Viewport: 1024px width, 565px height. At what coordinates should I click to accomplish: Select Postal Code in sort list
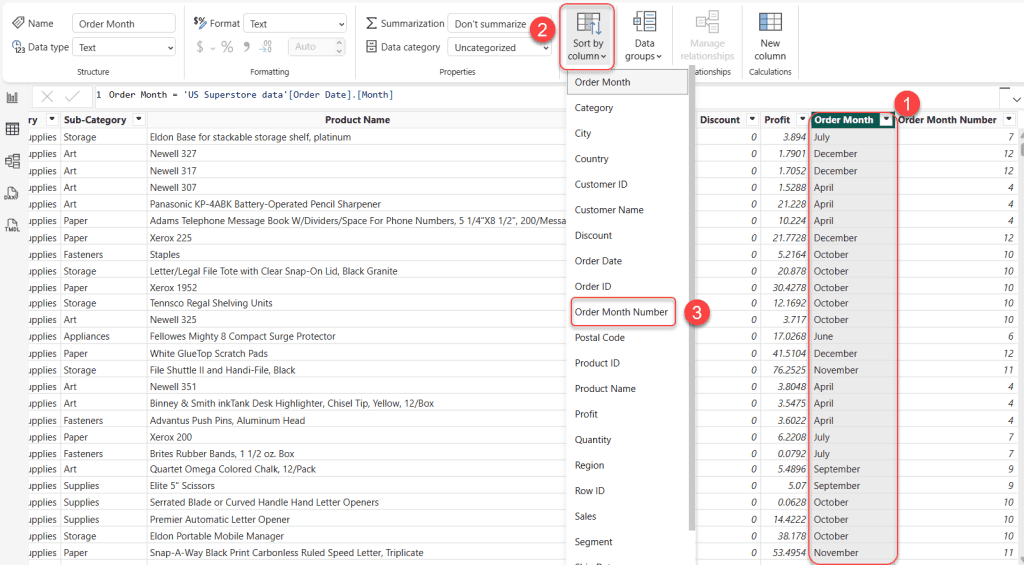(627, 338)
